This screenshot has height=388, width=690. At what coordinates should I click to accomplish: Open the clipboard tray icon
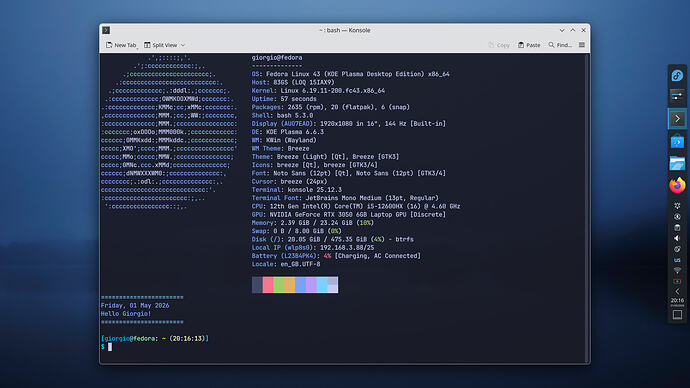(x=677, y=227)
